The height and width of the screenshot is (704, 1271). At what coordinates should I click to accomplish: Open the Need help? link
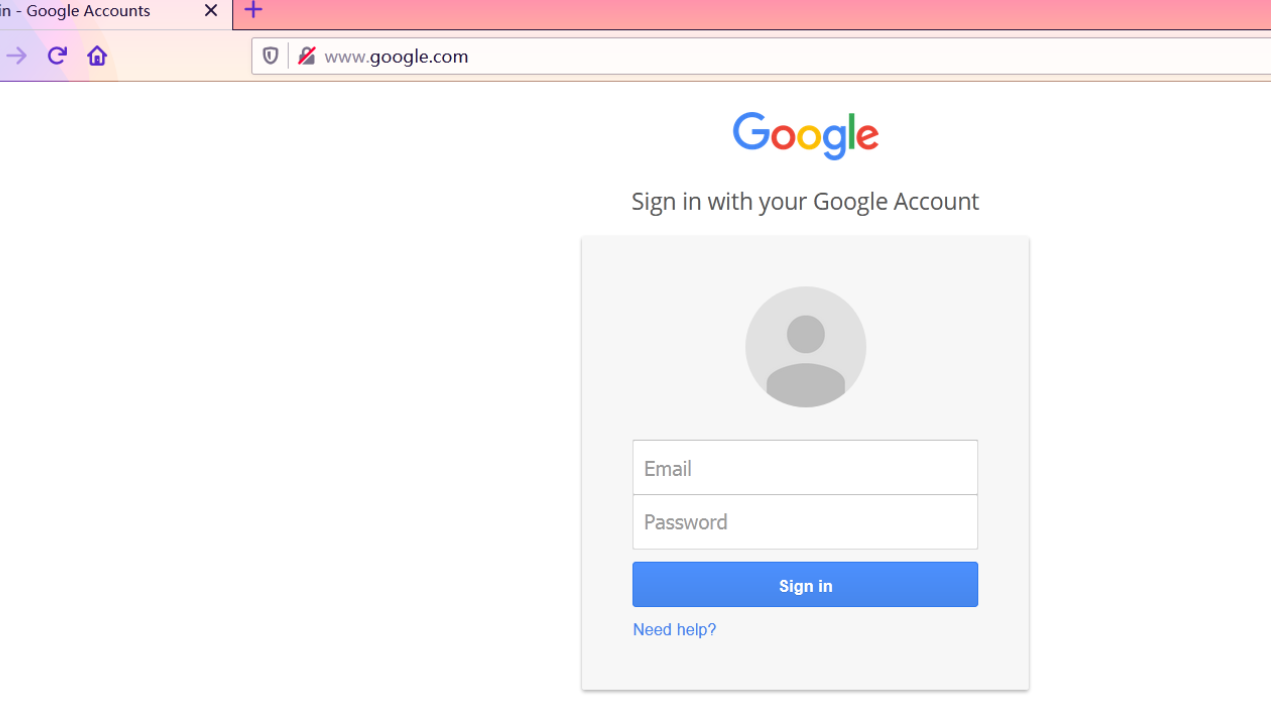(674, 629)
